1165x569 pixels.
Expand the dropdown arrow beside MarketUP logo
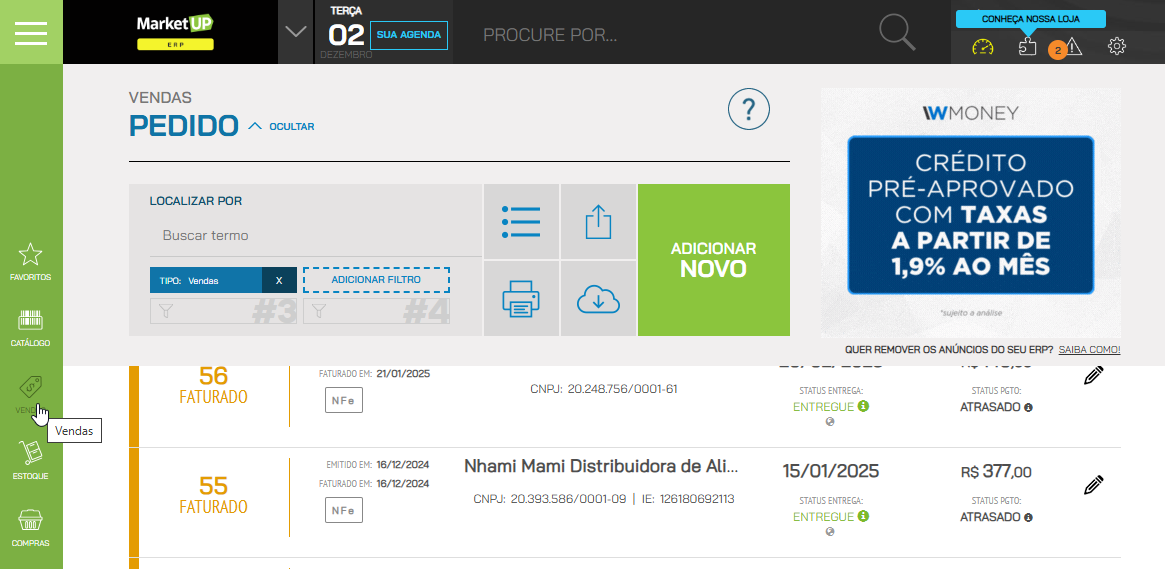(x=295, y=31)
